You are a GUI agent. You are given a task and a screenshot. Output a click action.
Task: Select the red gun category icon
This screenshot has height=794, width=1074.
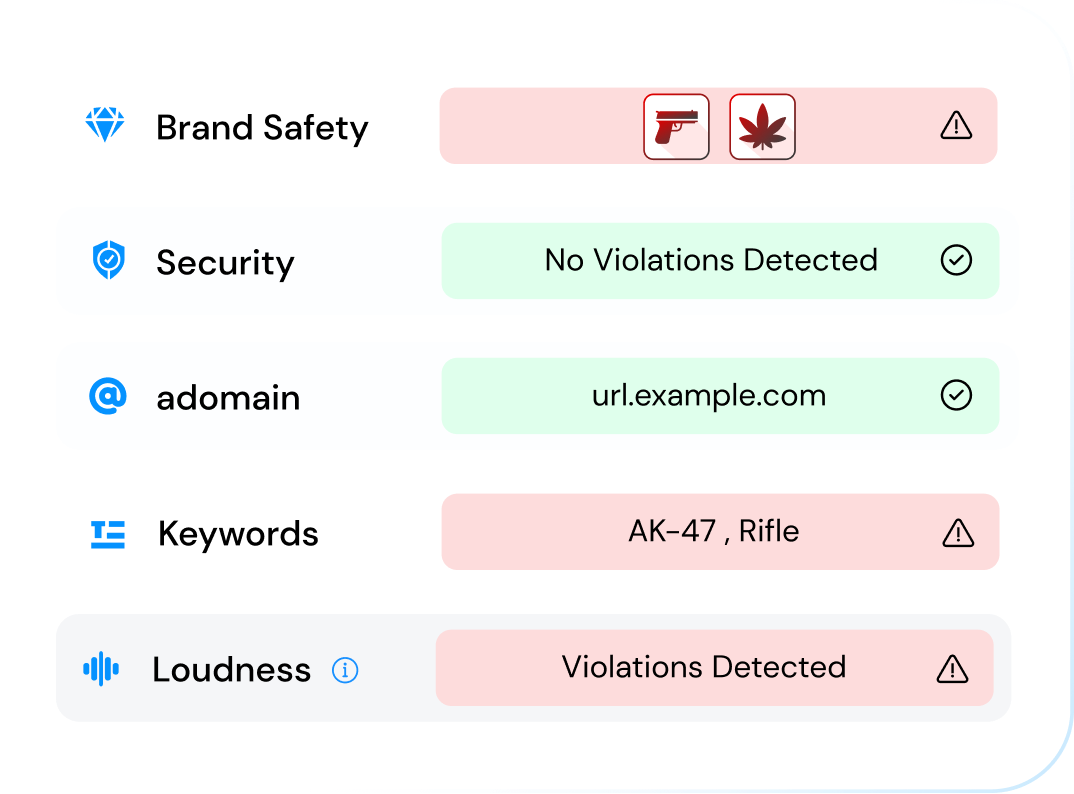pyautogui.click(x=676, y=127)
